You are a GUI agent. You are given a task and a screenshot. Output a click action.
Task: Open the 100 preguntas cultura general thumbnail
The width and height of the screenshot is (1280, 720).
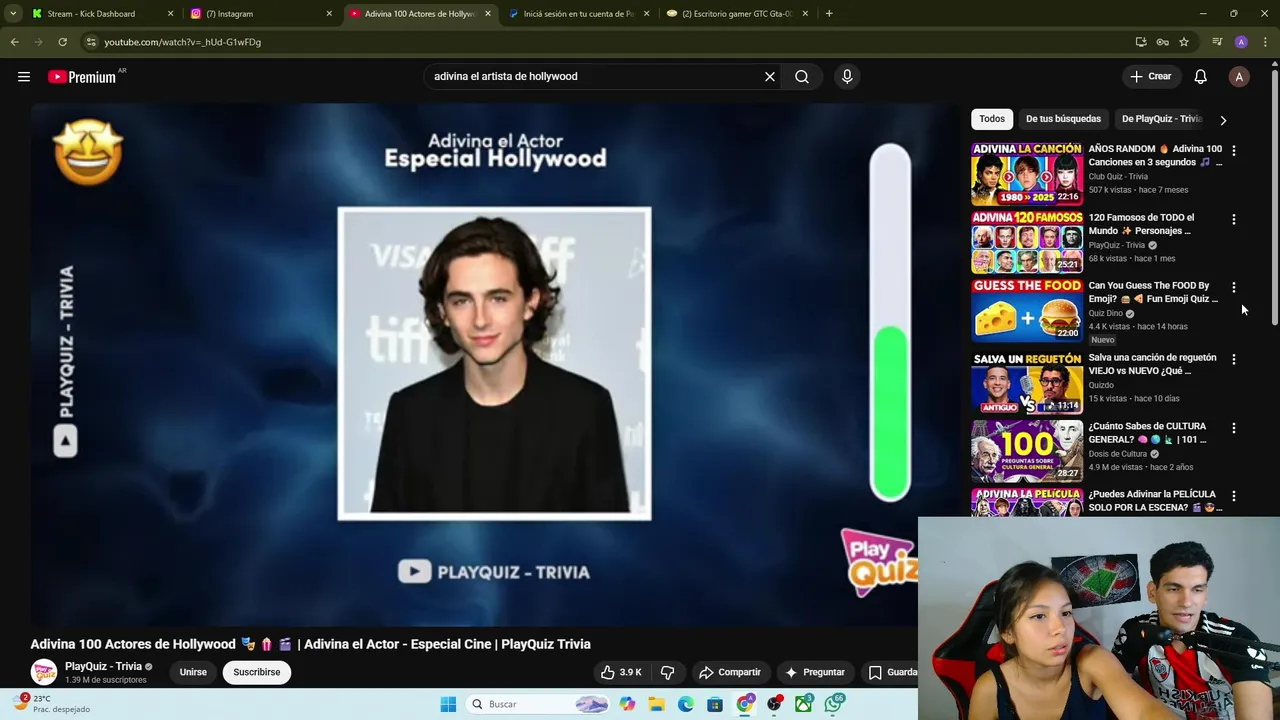(1027, 450)
